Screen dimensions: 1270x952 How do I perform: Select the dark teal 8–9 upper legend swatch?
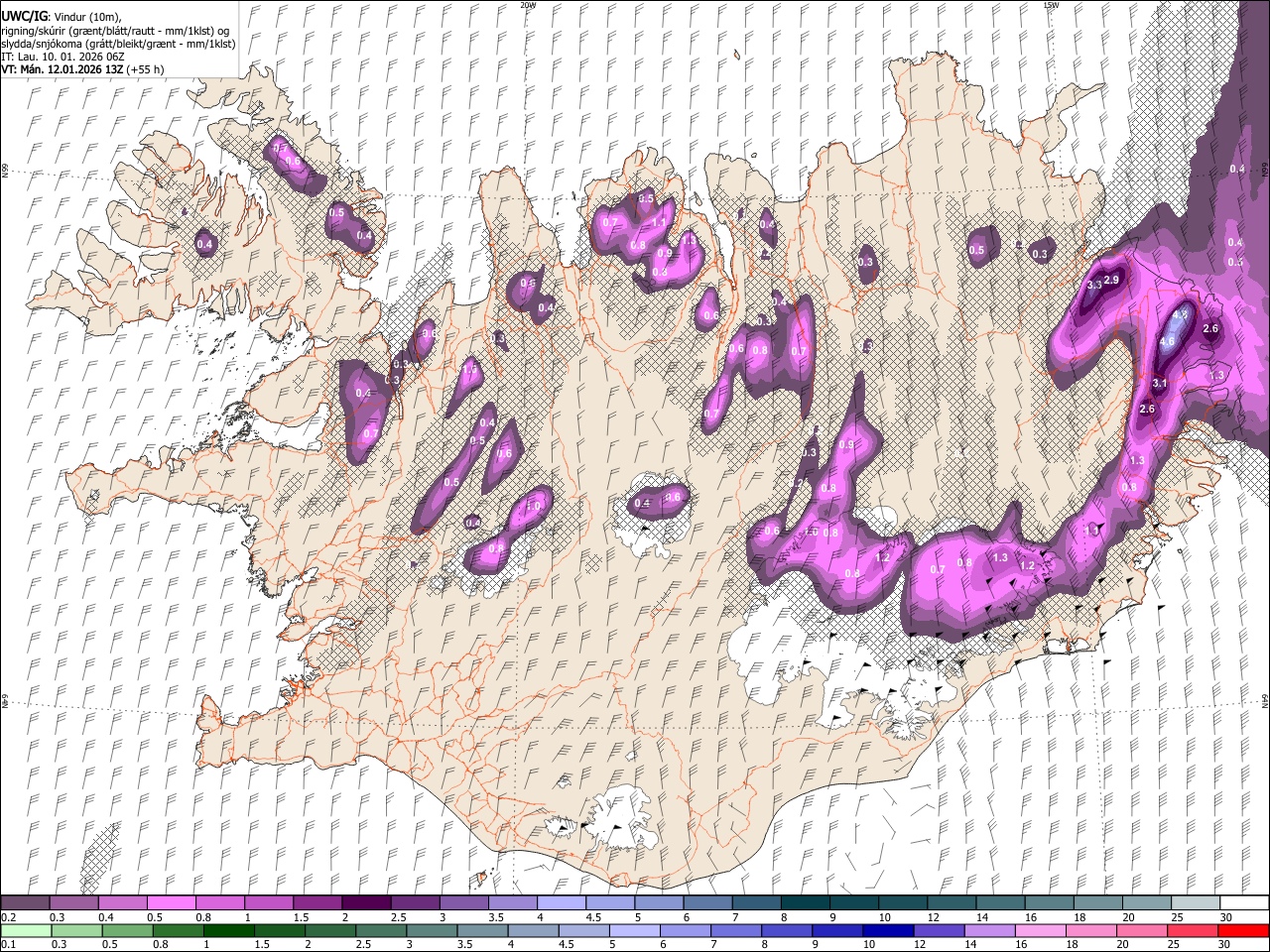point(805,903)
